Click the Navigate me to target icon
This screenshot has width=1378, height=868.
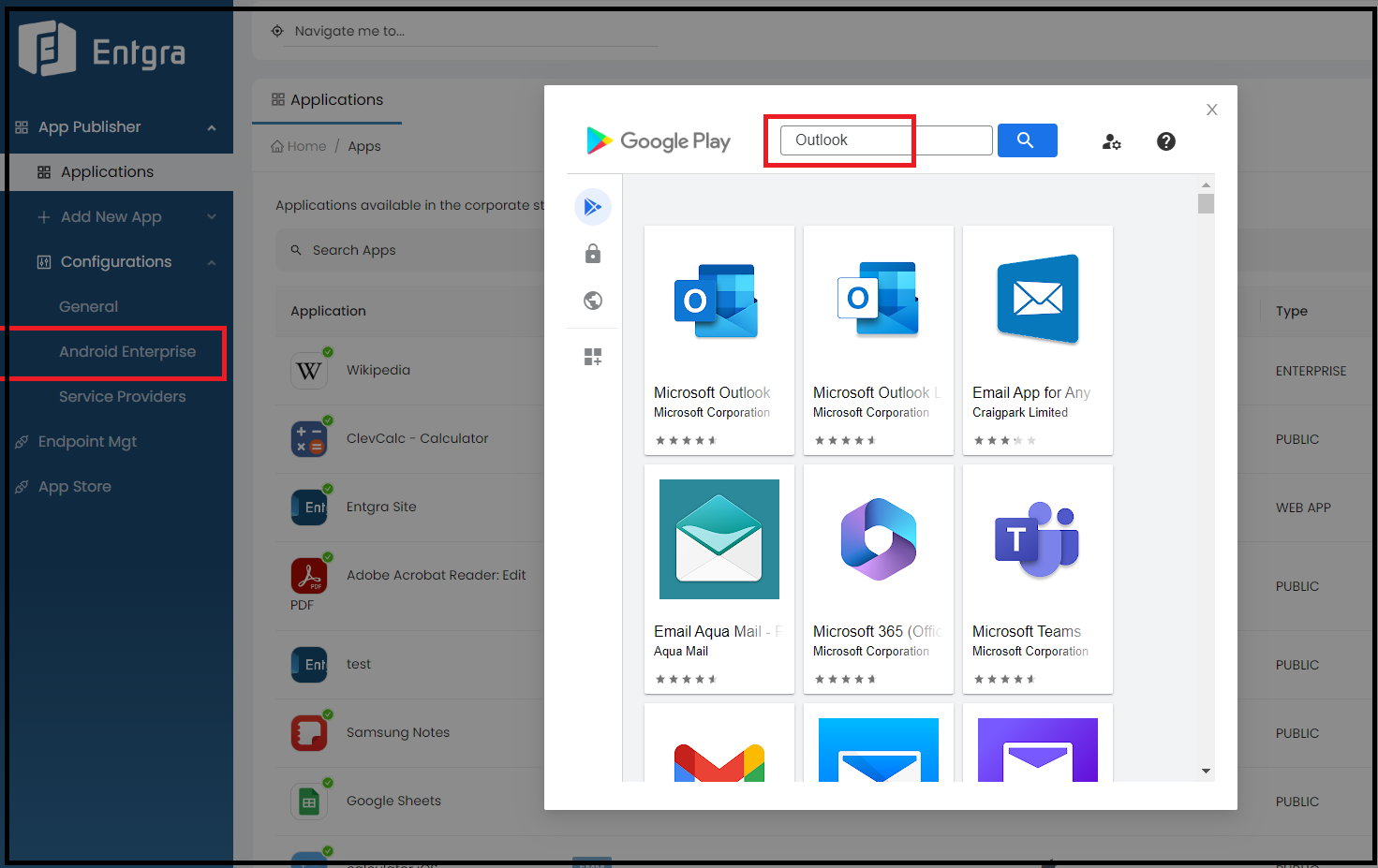point(277,31)
